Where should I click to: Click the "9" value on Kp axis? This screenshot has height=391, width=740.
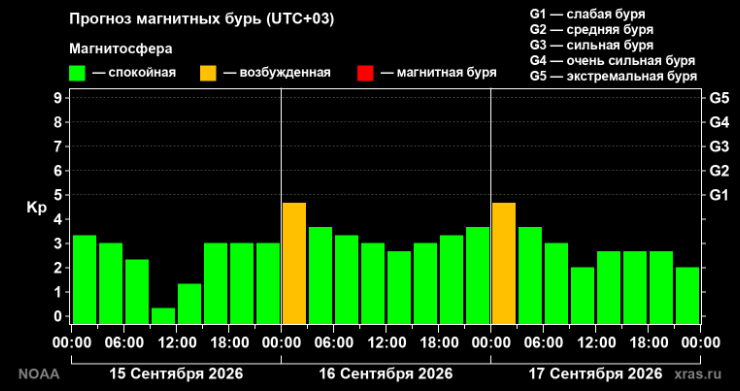[x=58, y=98]
